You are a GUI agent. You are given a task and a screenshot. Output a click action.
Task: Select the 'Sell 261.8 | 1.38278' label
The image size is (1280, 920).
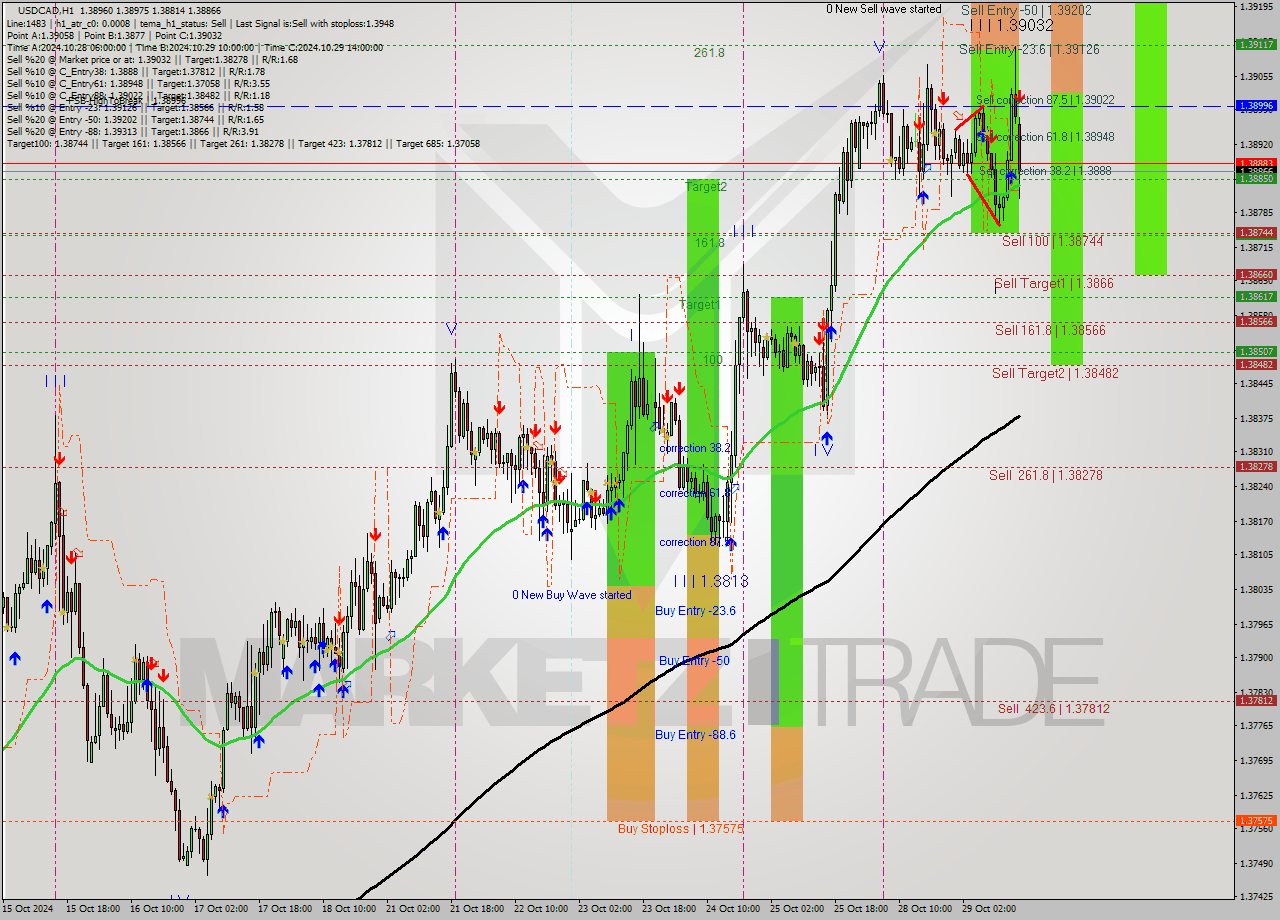(x=1045, y=475)
